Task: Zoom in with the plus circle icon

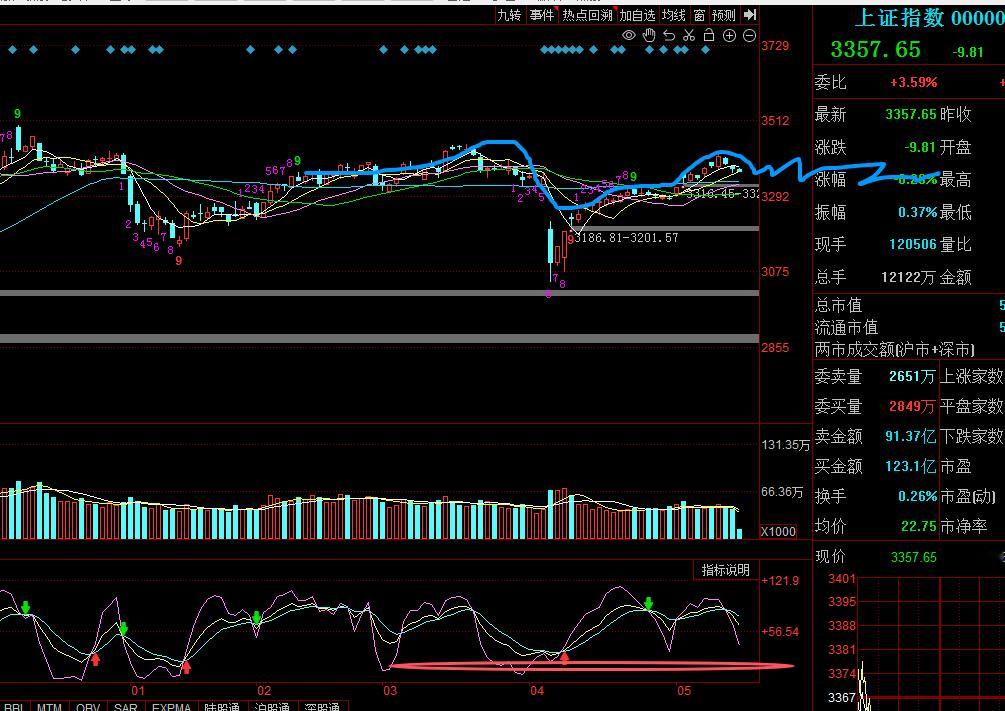Action: 729,35
